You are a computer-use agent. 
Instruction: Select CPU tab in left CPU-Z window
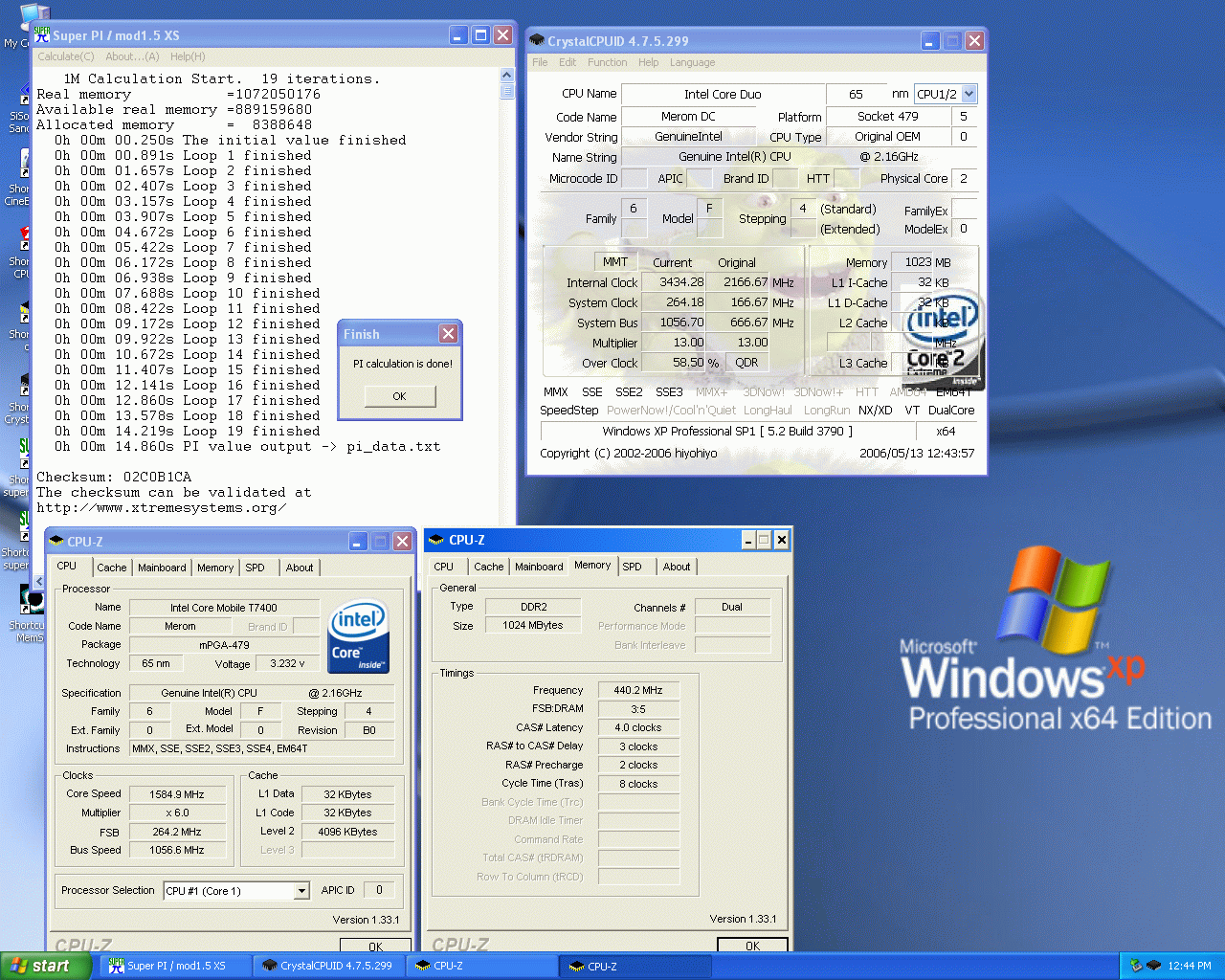67,566
